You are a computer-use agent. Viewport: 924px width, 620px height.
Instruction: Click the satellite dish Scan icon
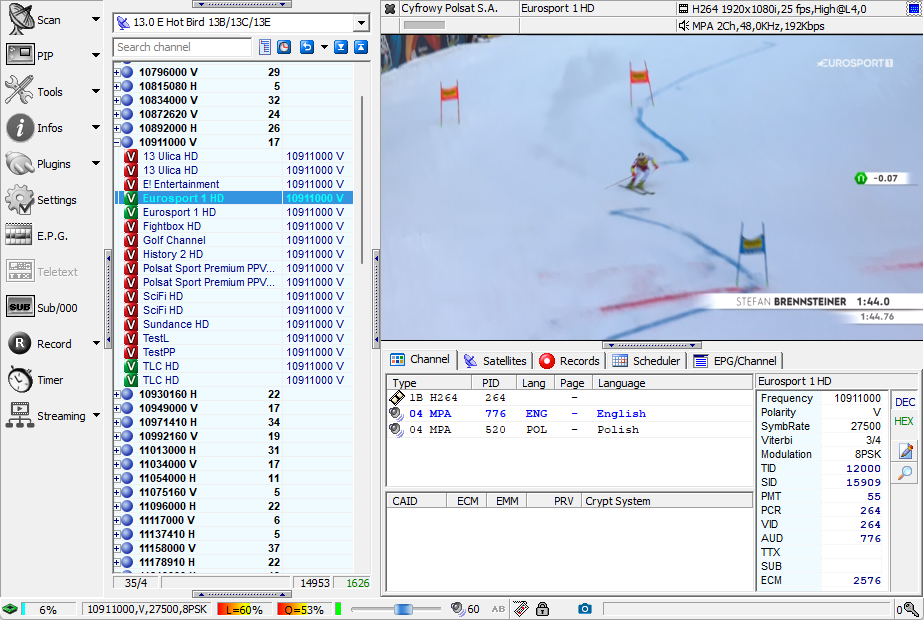point(20,19)
